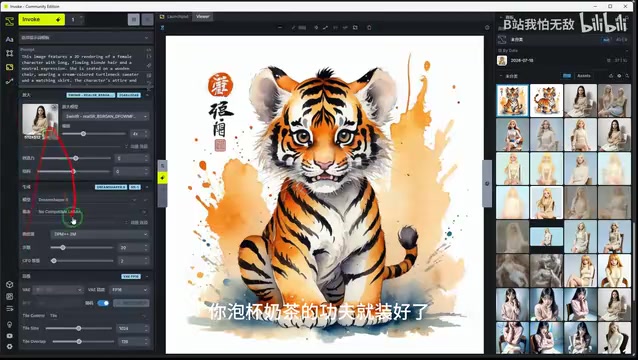
Task: Open the VAE precision FP16 dropdown
Action: [x=129, y=290]
